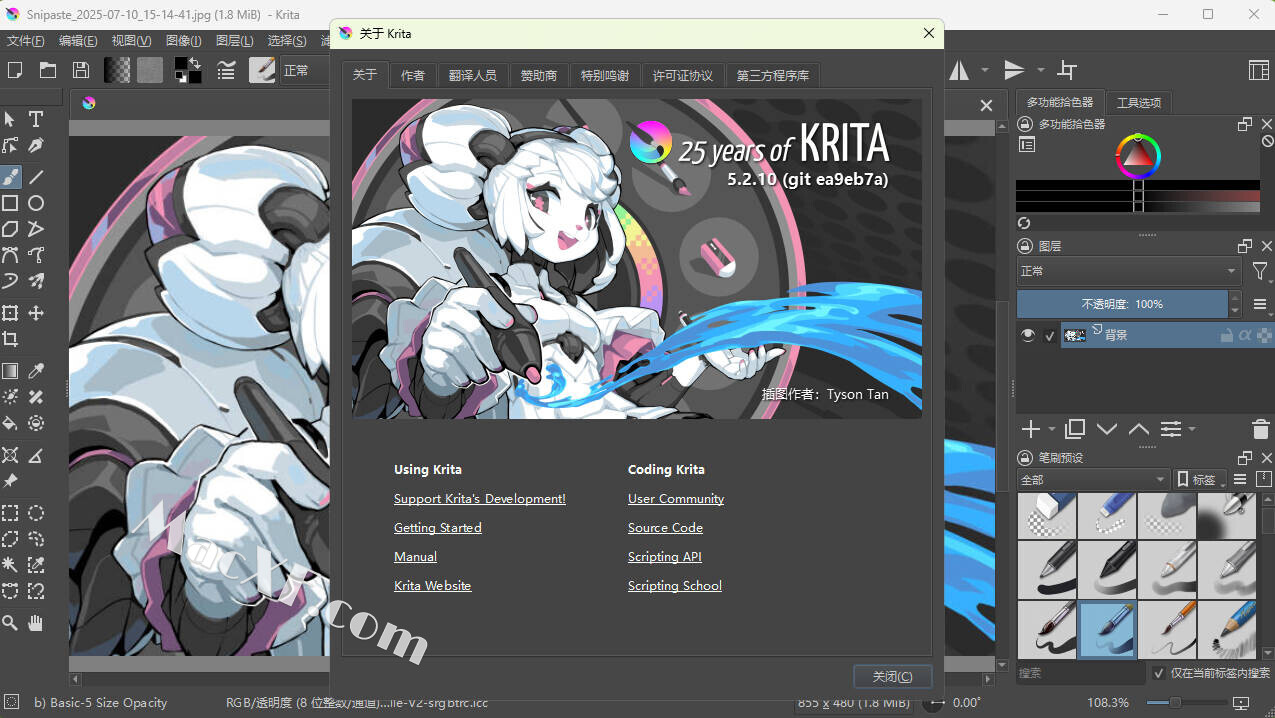1275x718 pixels.
Task: Expand the layer properties arrow dropdown
Action: 1192,429
